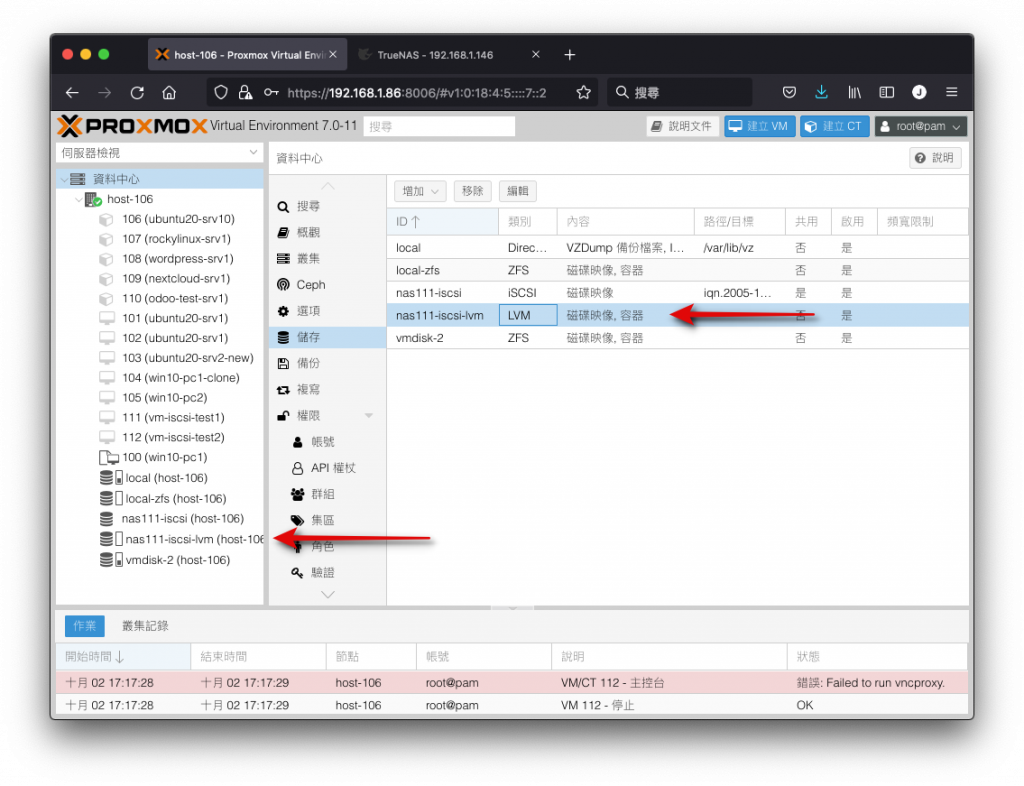The height and width of the screenshot is (786, 1024).
Task: Collapse host-106 tree node
Action: 79,199
